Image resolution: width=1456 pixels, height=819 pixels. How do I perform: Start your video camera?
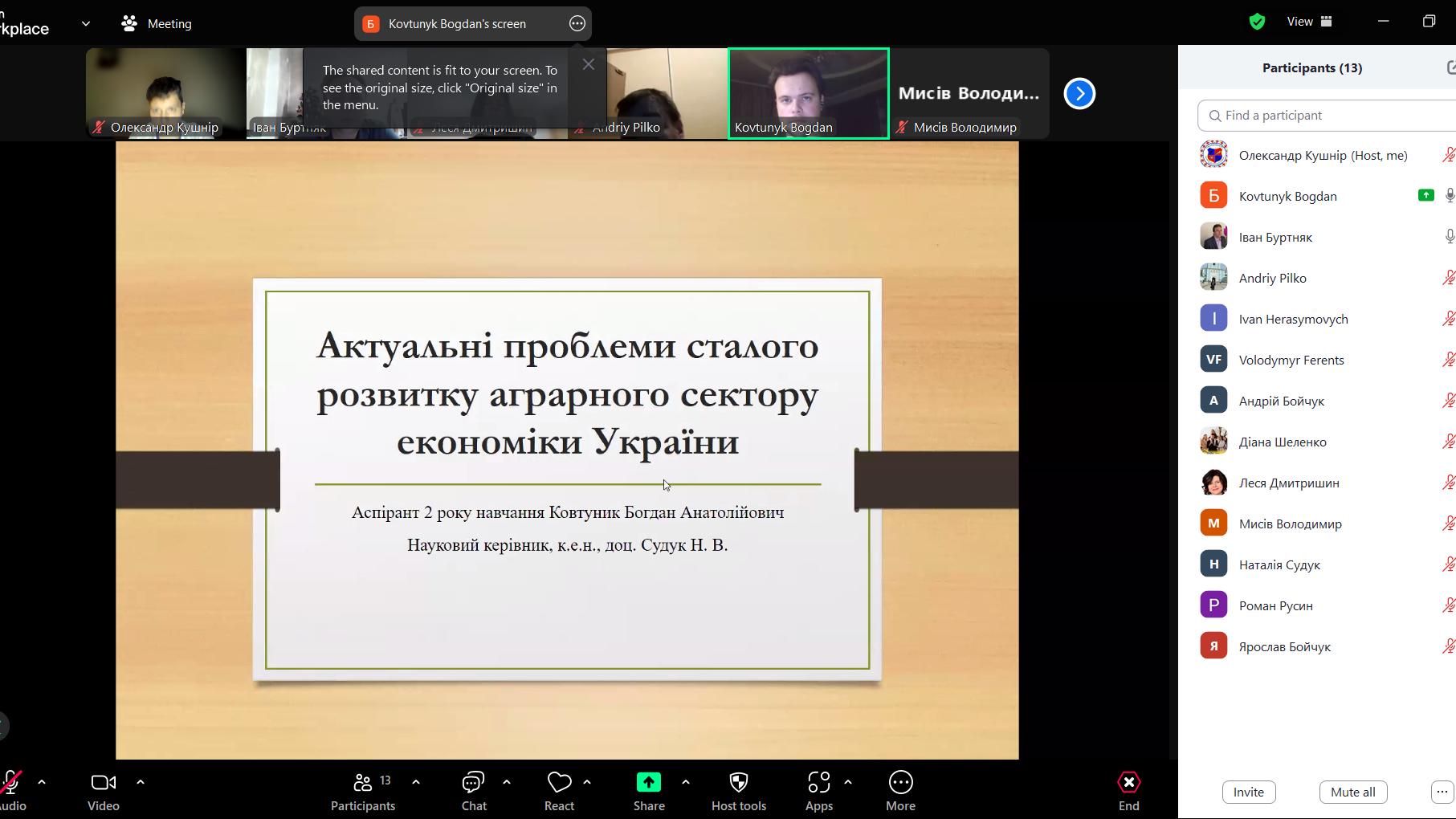[x=103, y=781]
